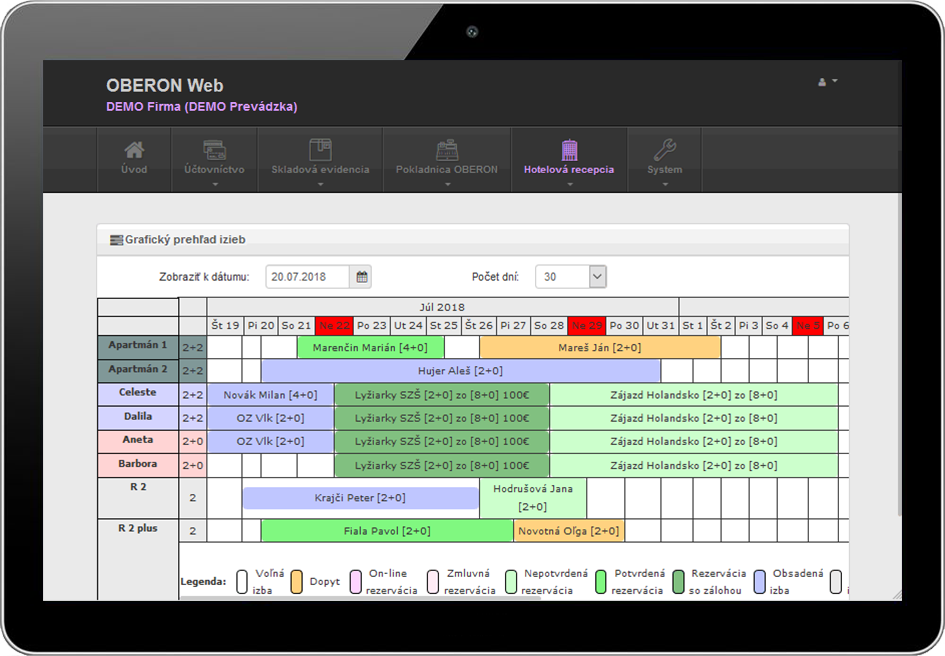Click the Ne 22 Sunday column header

pos(334,326)
